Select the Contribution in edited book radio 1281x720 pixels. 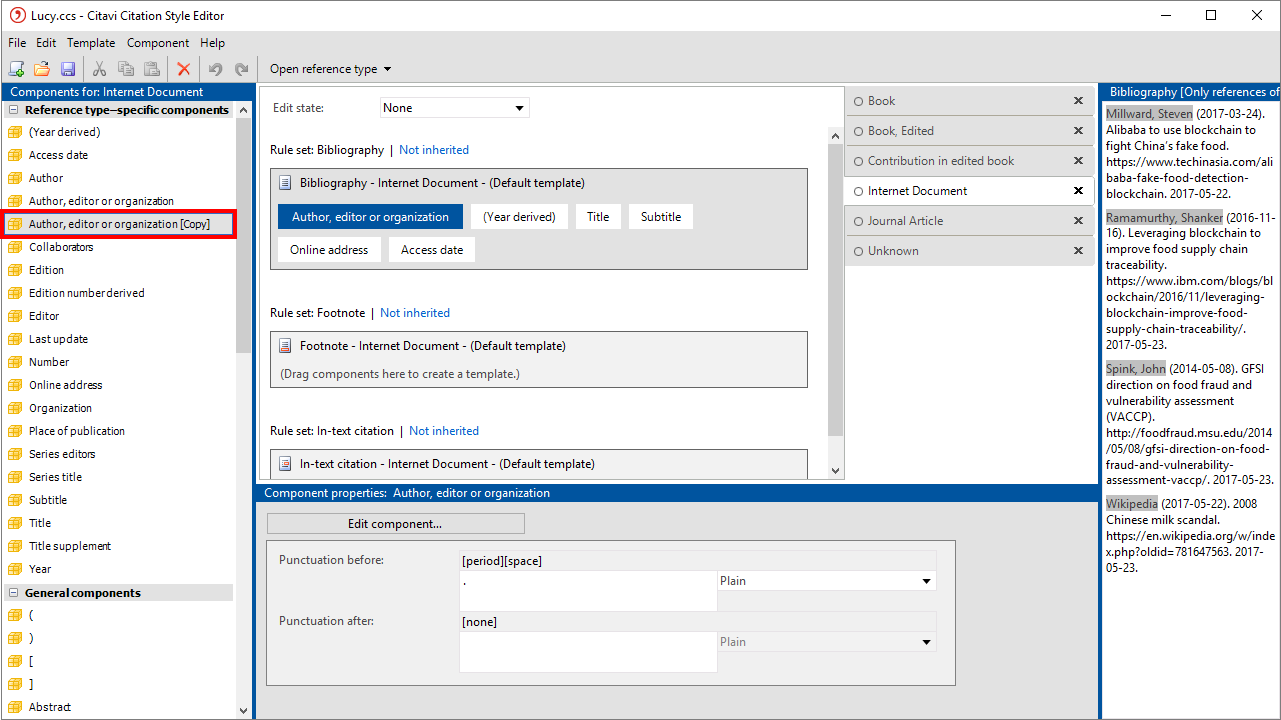[858, 161]
